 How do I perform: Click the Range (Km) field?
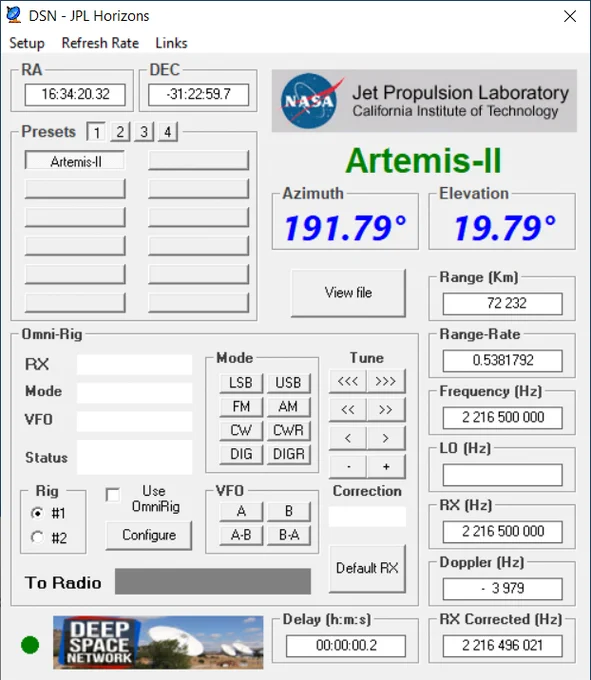coord(503,303)
